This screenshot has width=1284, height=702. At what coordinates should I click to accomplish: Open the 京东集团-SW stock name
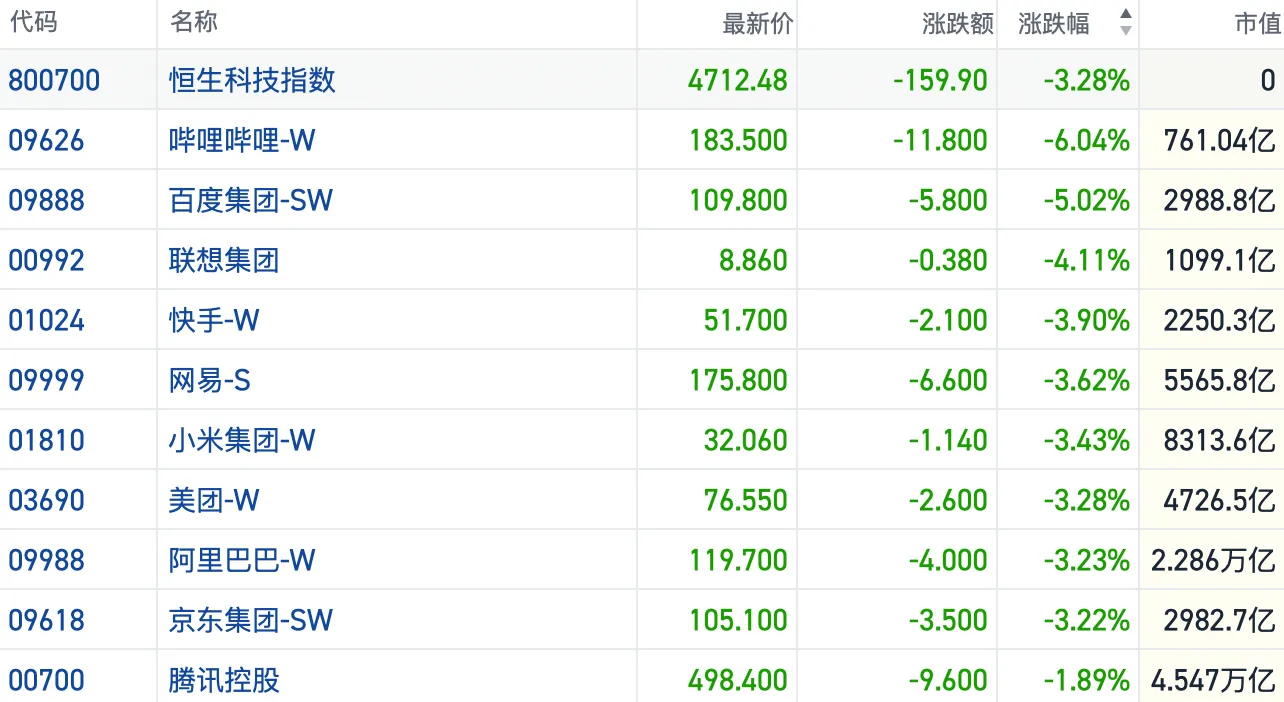tap(250, 620)
